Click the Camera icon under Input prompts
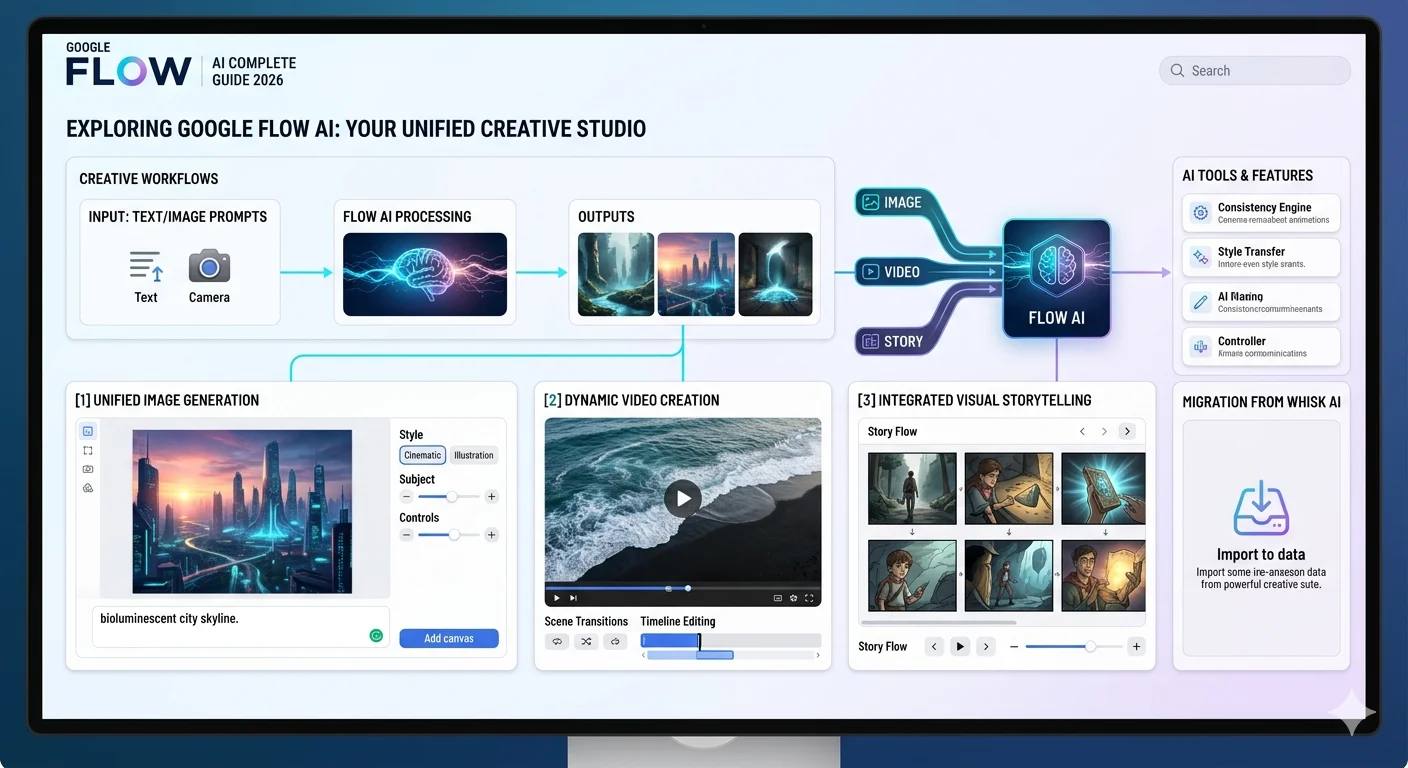The height and width of the screenshot is (768, 1408). pos(209,266)
